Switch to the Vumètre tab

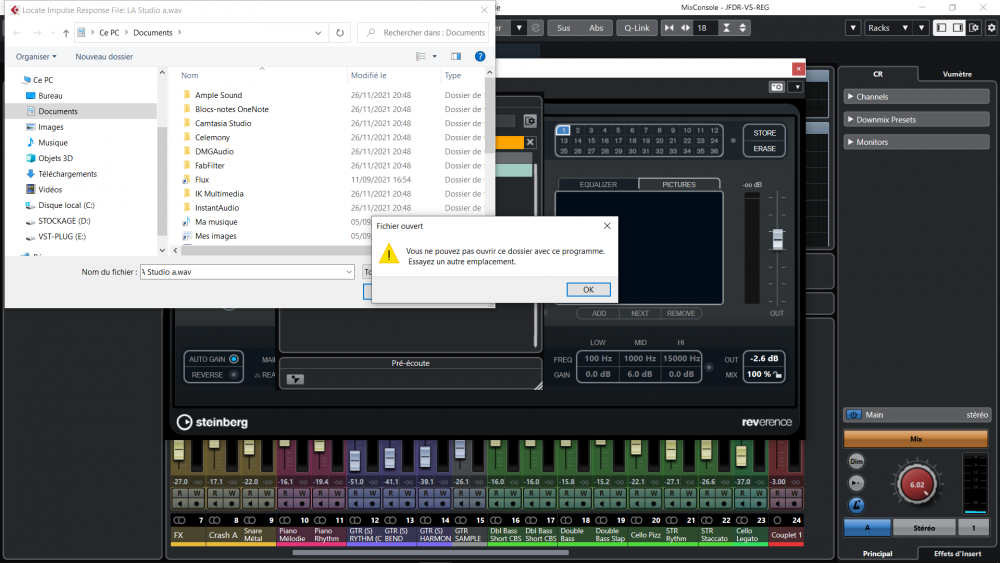coord(956,74)
